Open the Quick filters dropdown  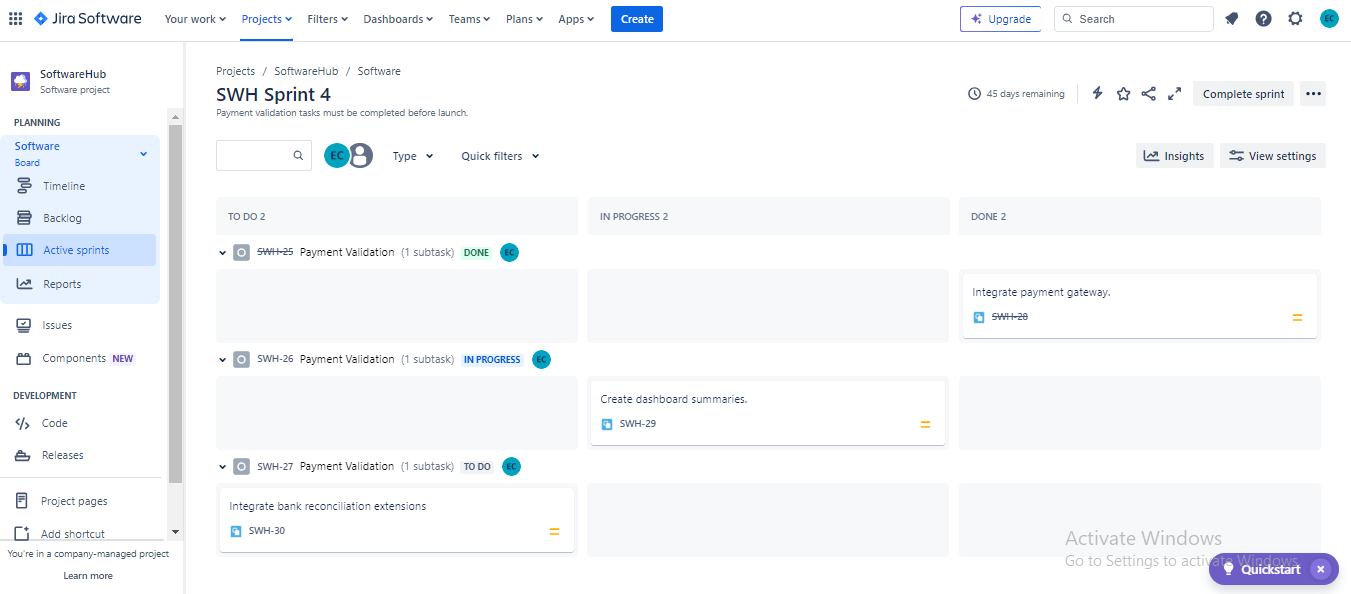click(500, 156)
